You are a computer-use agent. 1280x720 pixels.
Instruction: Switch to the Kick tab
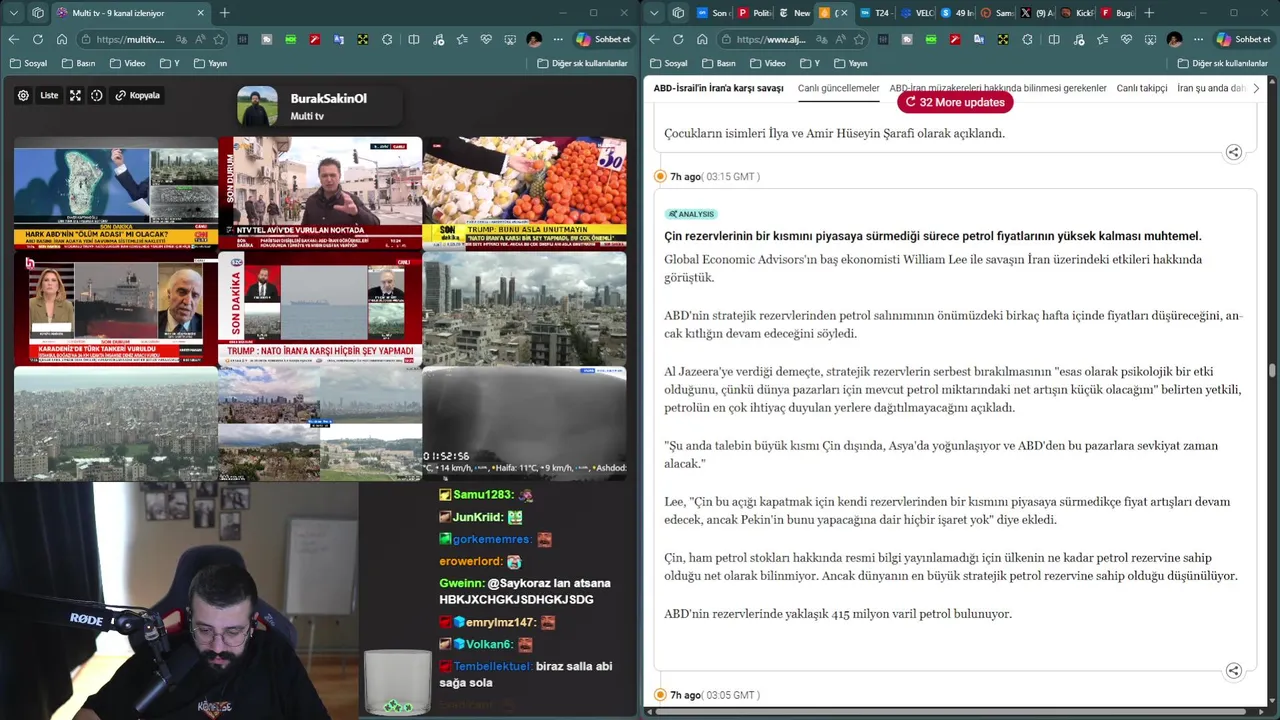[x=1077, y=13]
